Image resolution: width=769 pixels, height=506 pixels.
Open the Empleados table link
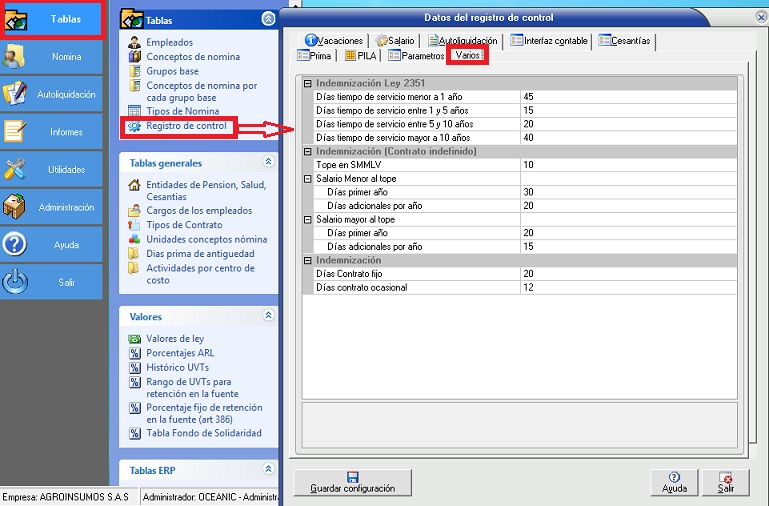coord(169,43)
